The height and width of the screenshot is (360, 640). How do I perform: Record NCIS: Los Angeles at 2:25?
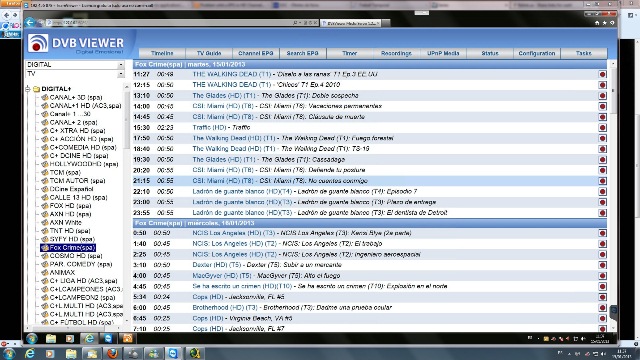pyautogui.click(x=602, y=254)
